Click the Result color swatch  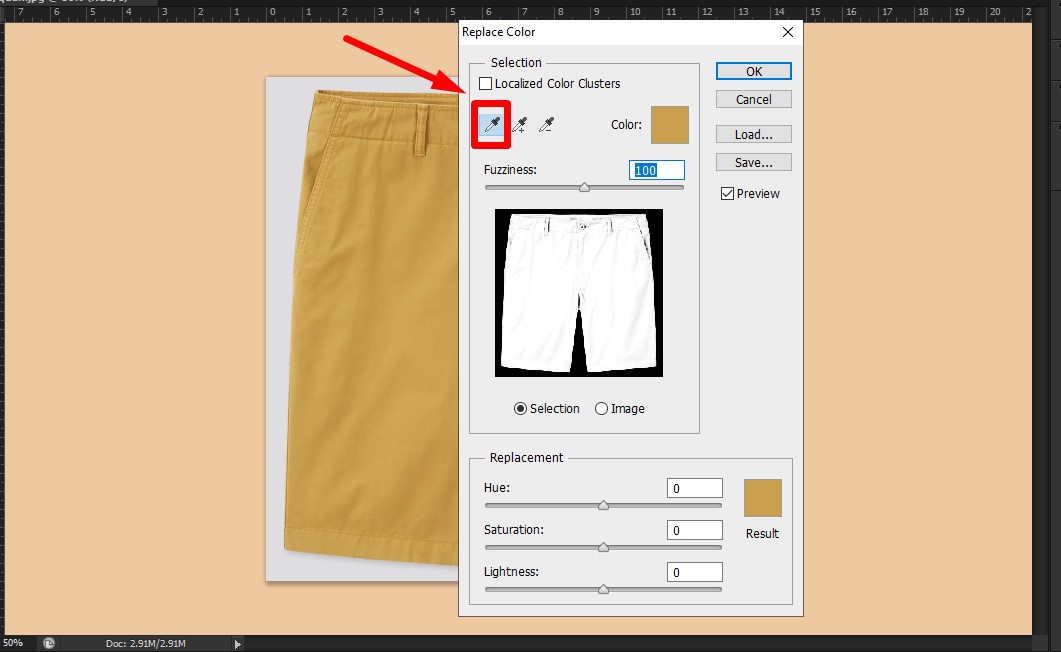click(x=761, y=497)
